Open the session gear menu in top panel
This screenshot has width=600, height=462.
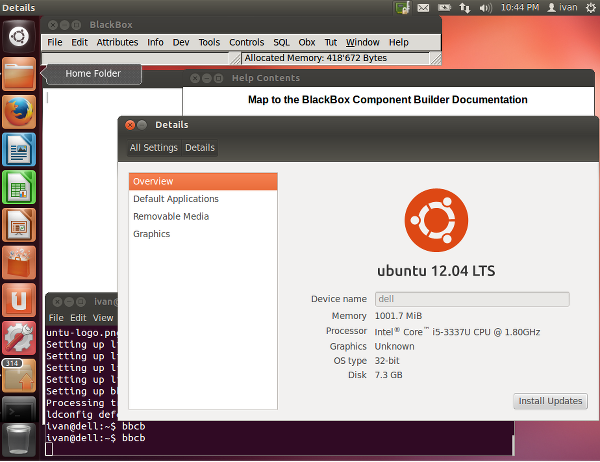[590, 8]
